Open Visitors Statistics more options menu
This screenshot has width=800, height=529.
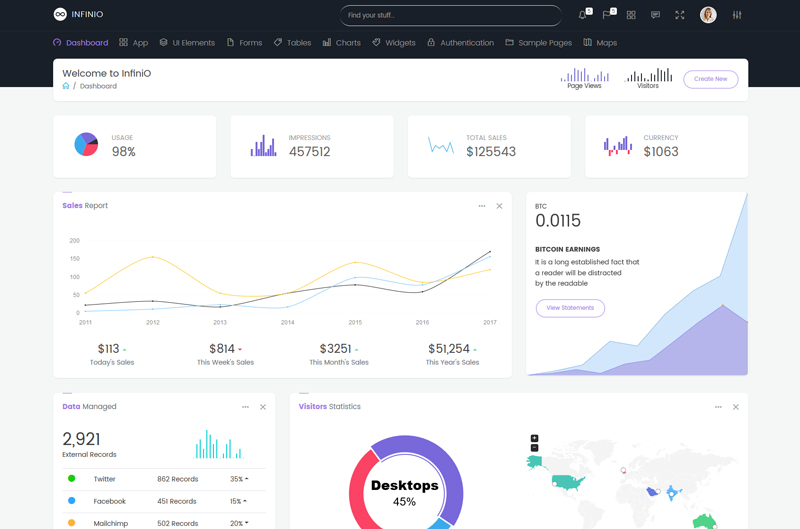point(718,407)
